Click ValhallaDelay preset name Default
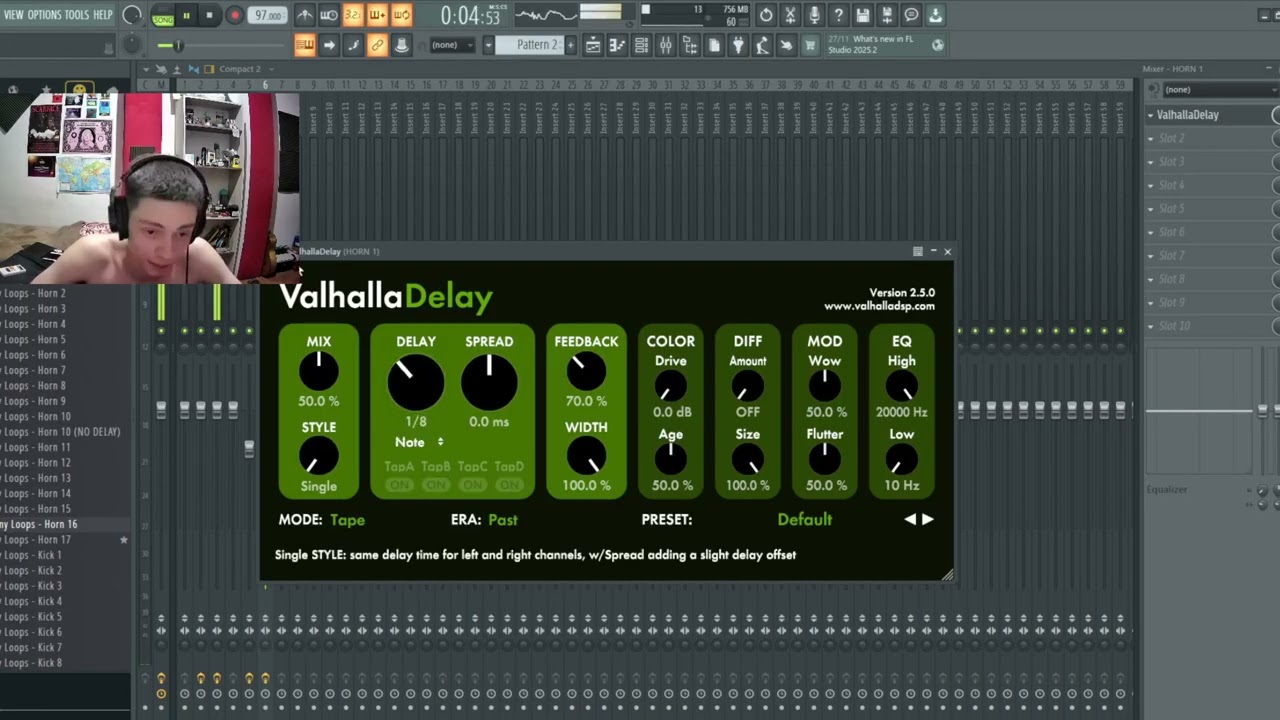Viewport: 1280px width, 720px height. (x=804, y=519)
